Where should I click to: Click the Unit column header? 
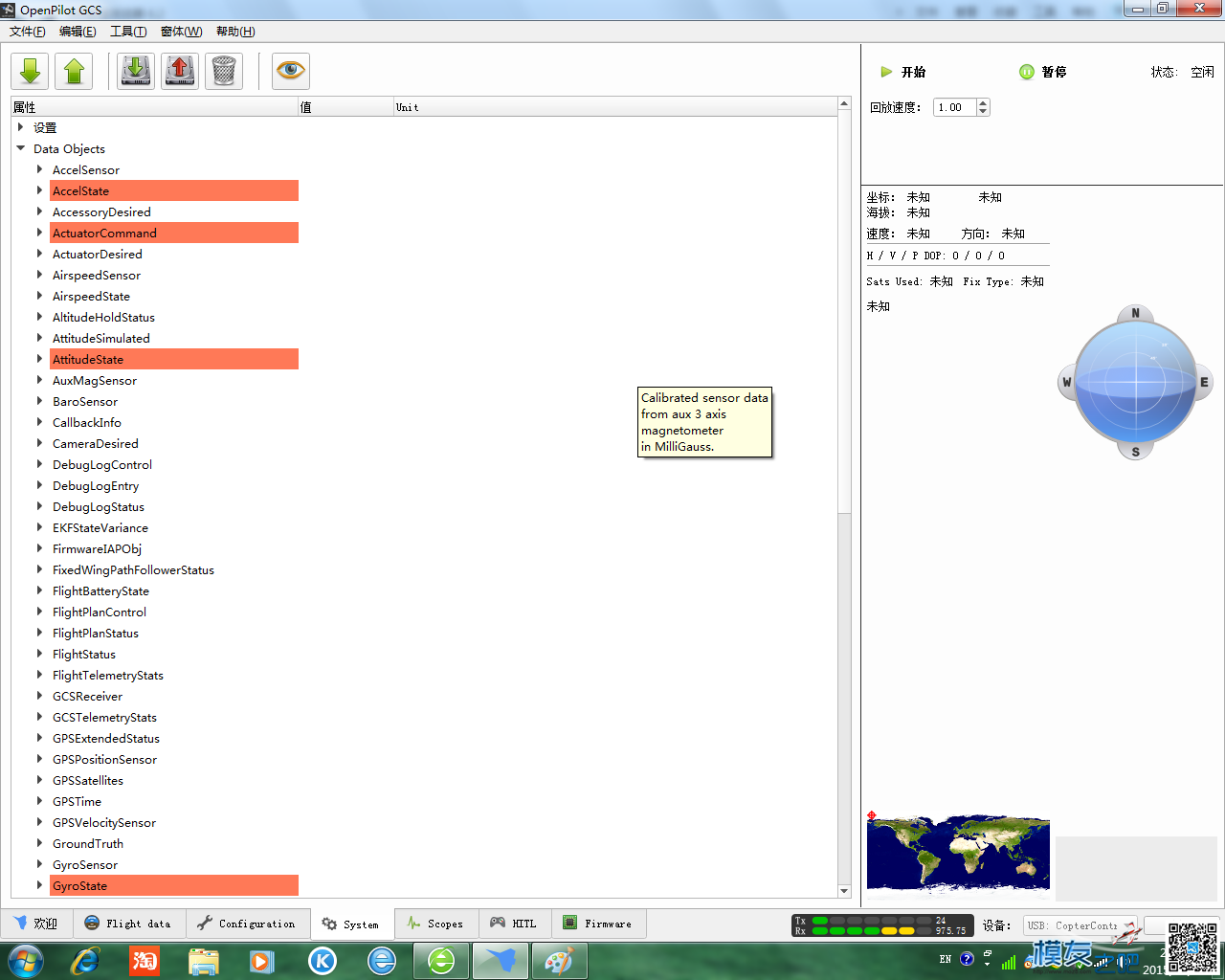pyautogui.click(x=614, y=107)
